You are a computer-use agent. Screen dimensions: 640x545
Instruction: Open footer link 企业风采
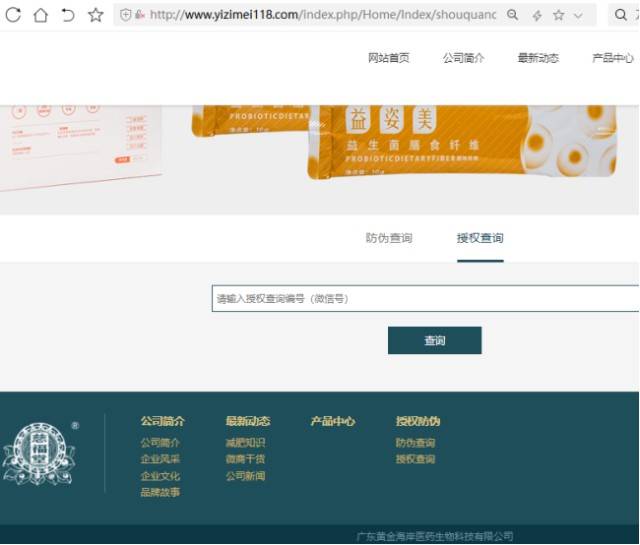click(x=160, y=459)
